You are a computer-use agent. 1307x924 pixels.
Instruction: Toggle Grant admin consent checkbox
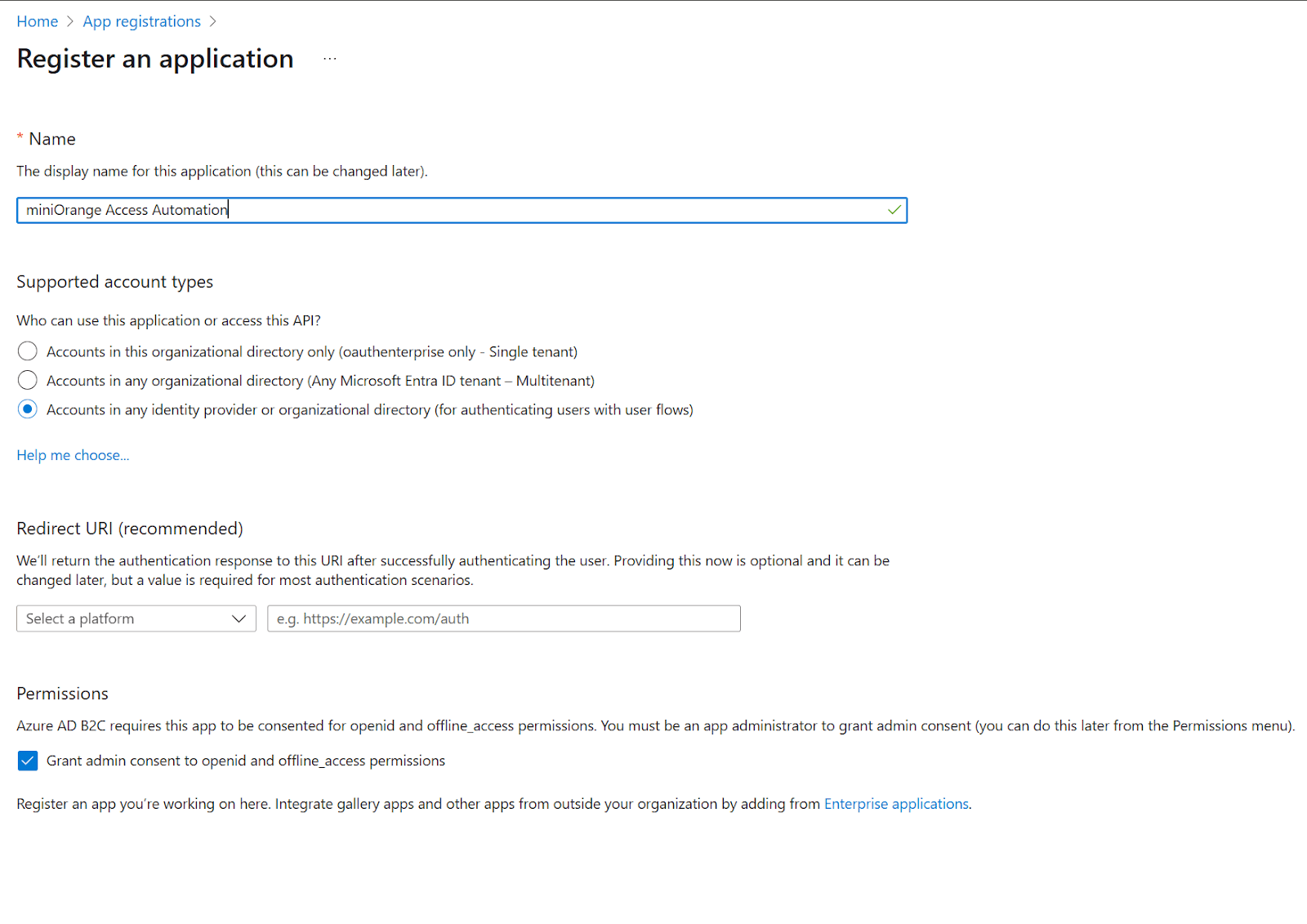[28, 761]
